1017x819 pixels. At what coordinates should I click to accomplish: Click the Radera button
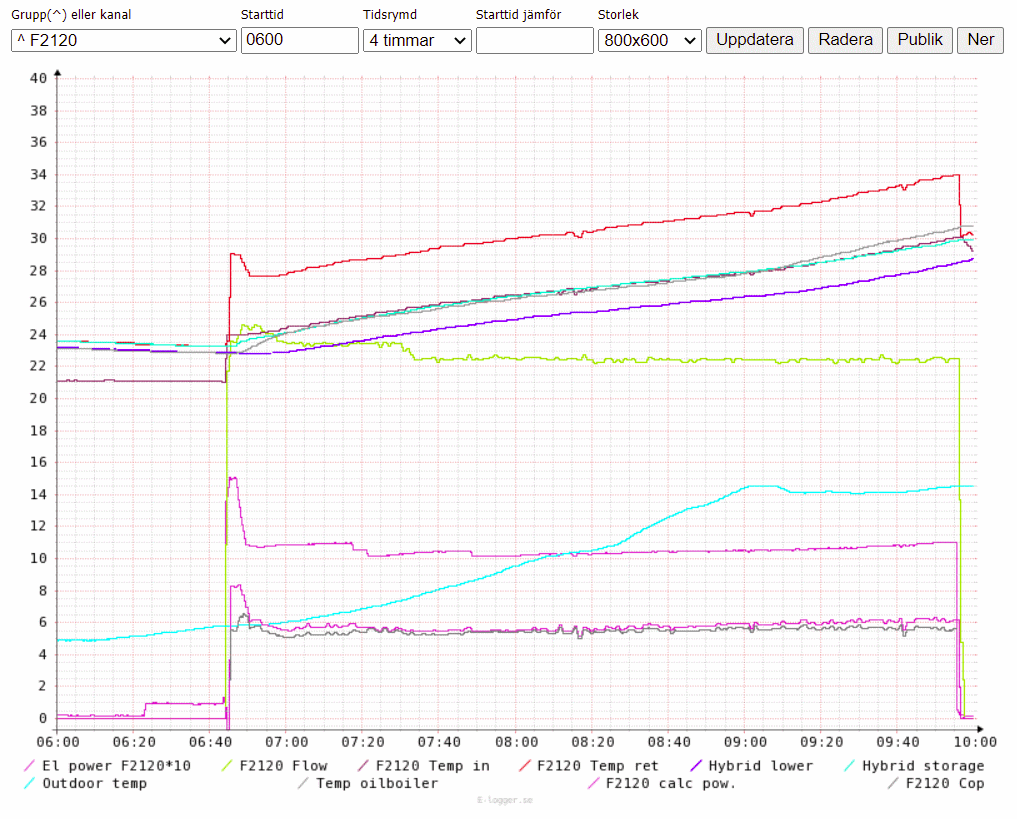pos(845,40)
